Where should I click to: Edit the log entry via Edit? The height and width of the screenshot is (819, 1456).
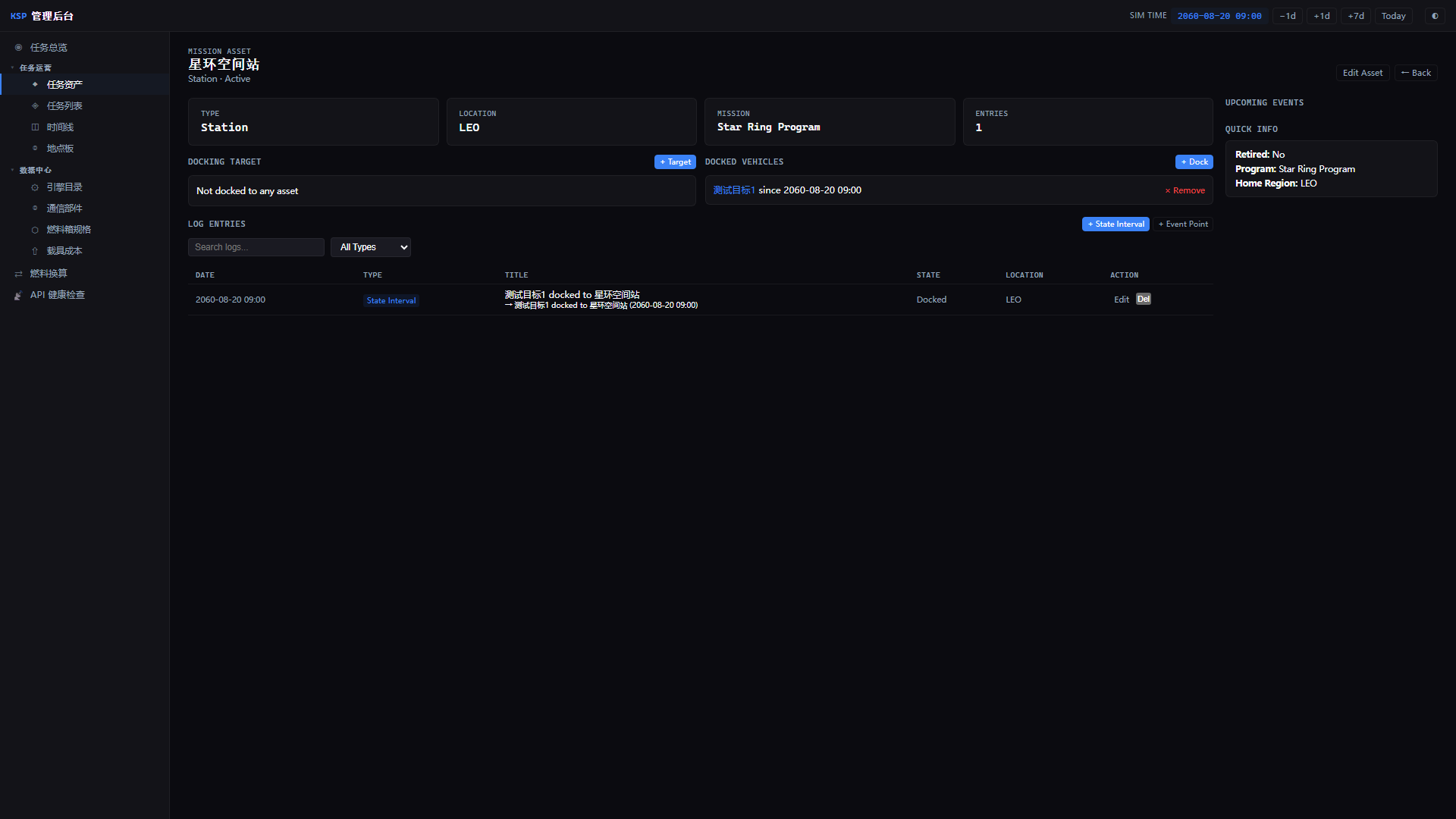coord(1122,300)
